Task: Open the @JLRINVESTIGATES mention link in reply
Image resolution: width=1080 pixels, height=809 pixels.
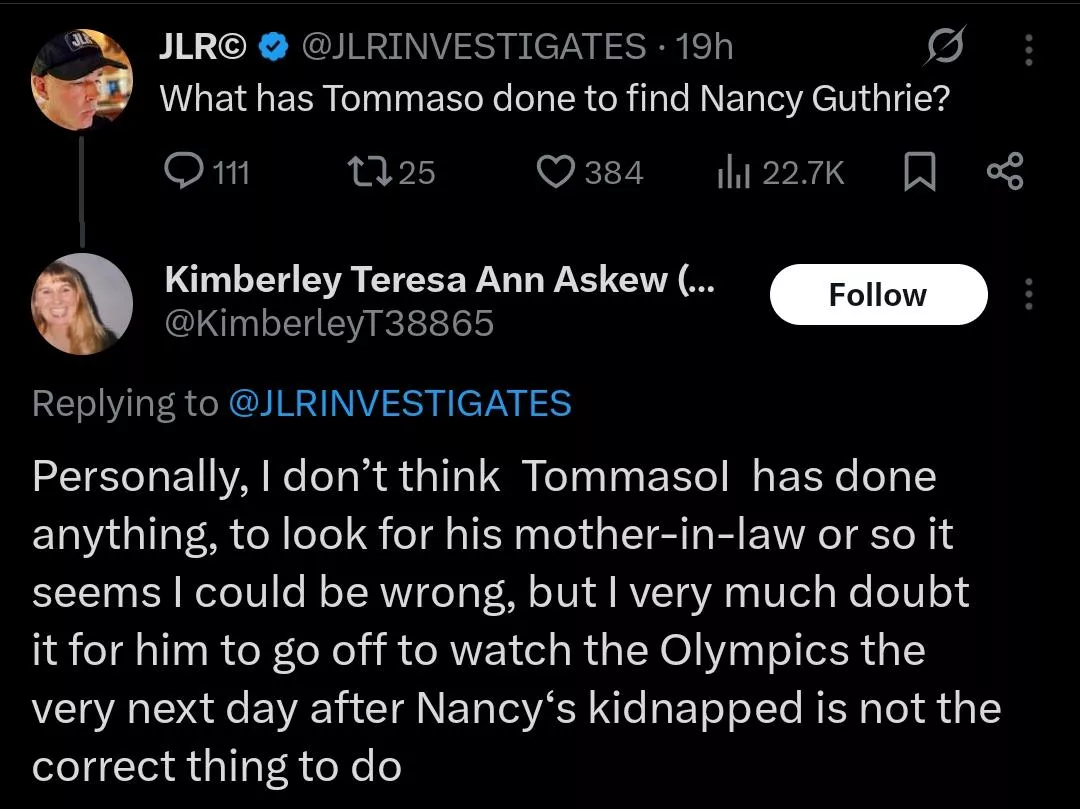Action: (x=400, y=403)
